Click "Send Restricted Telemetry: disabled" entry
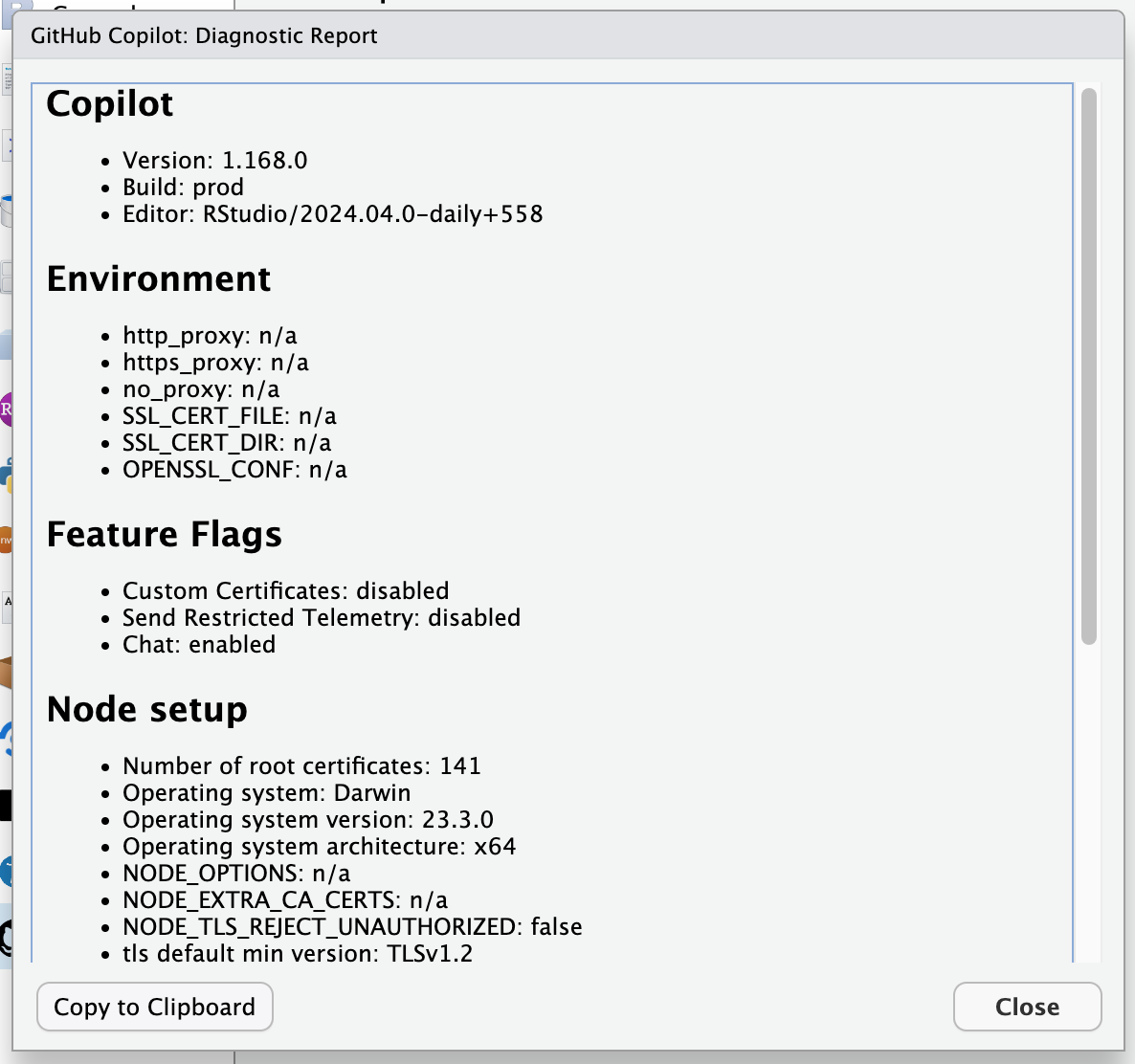This screenshot has width=1135, height=1064. coord(322,617)
